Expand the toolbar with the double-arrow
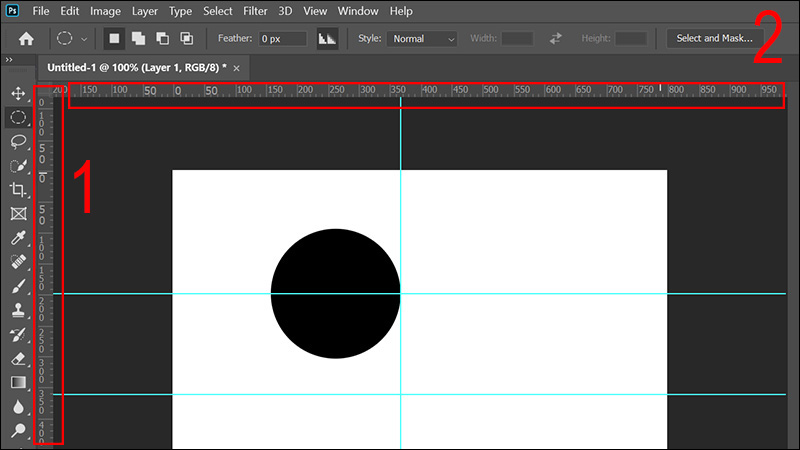The image size is (800, 450). [x=9, y=60]
